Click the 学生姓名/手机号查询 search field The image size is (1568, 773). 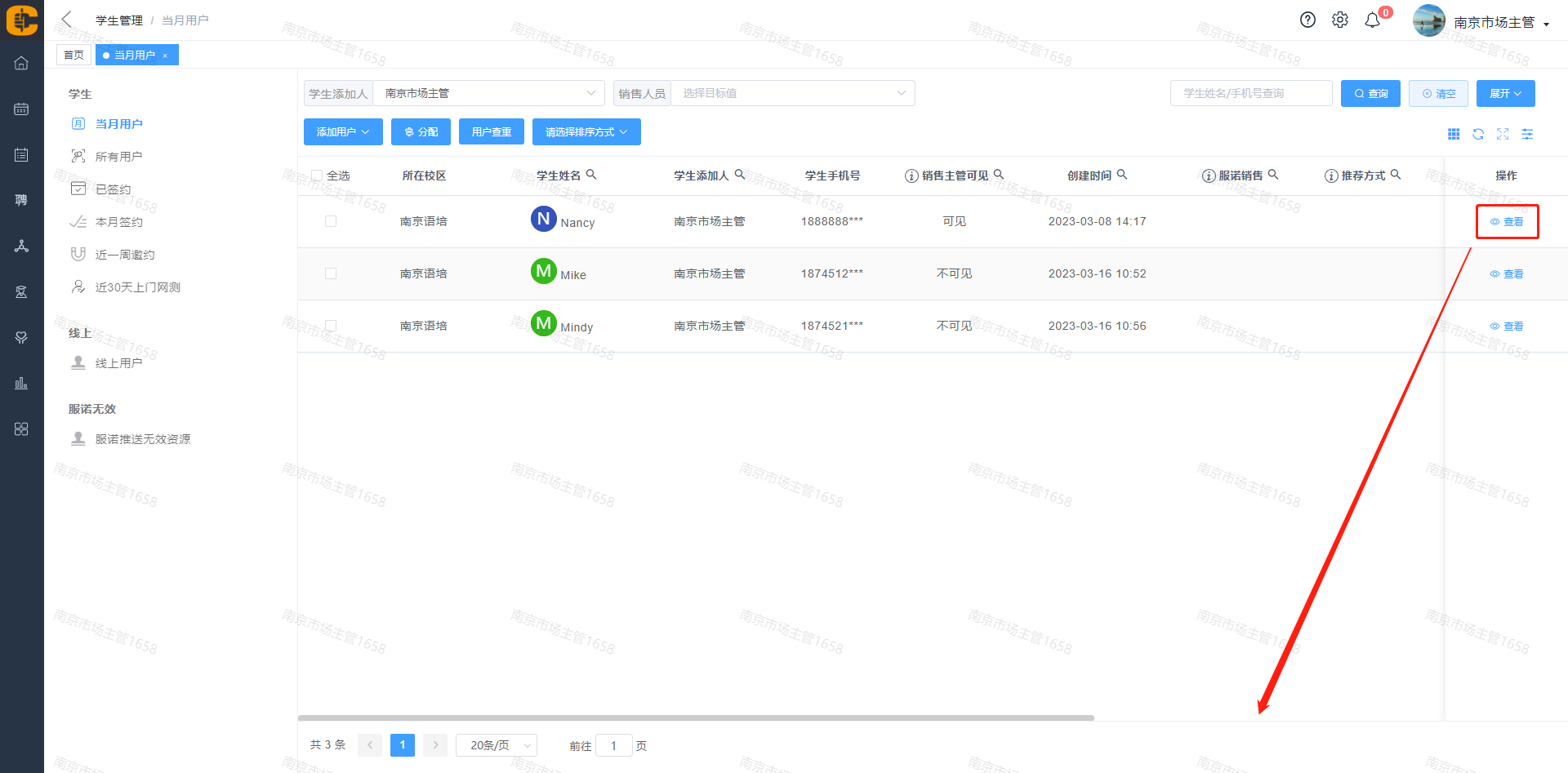[1250, 93]
